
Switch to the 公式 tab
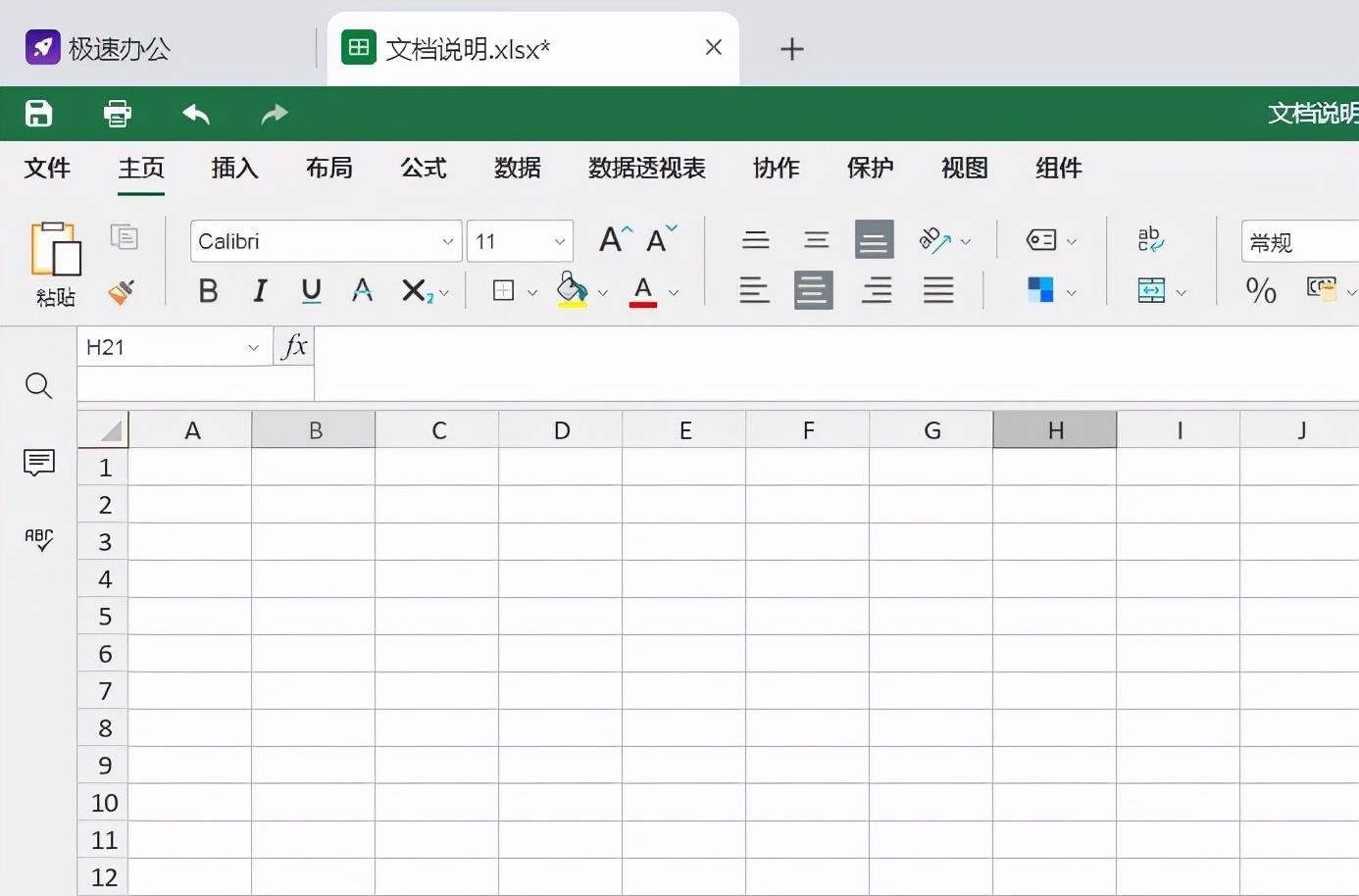coord(424,169)
